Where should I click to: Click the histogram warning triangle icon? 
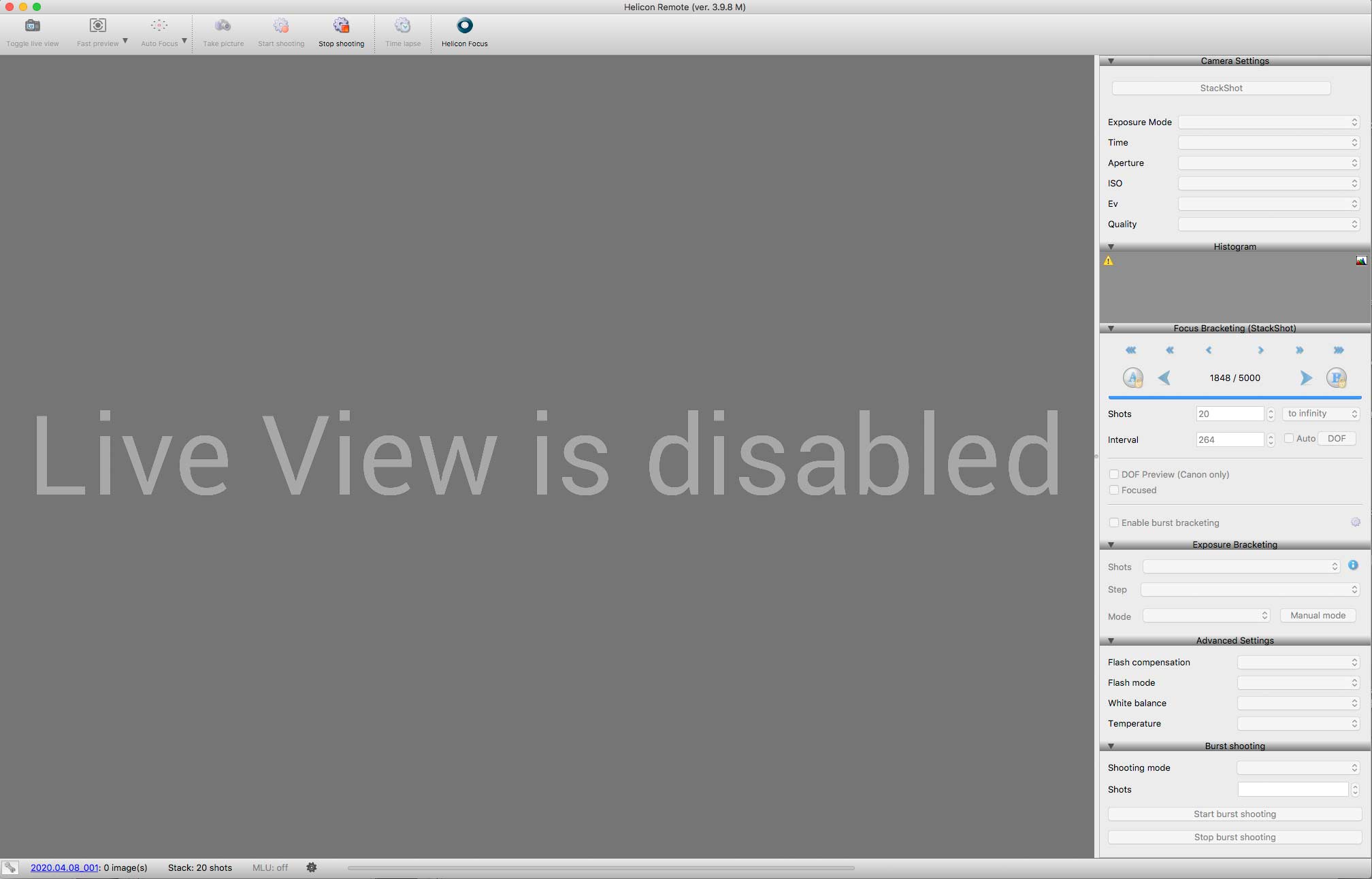coord(1109,261)
